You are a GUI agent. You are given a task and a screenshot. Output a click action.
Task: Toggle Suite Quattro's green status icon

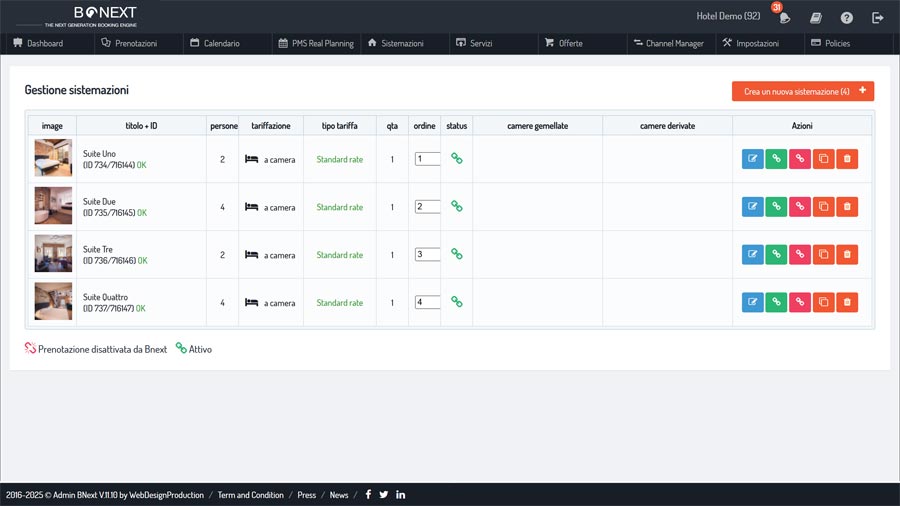pos(456,302)
